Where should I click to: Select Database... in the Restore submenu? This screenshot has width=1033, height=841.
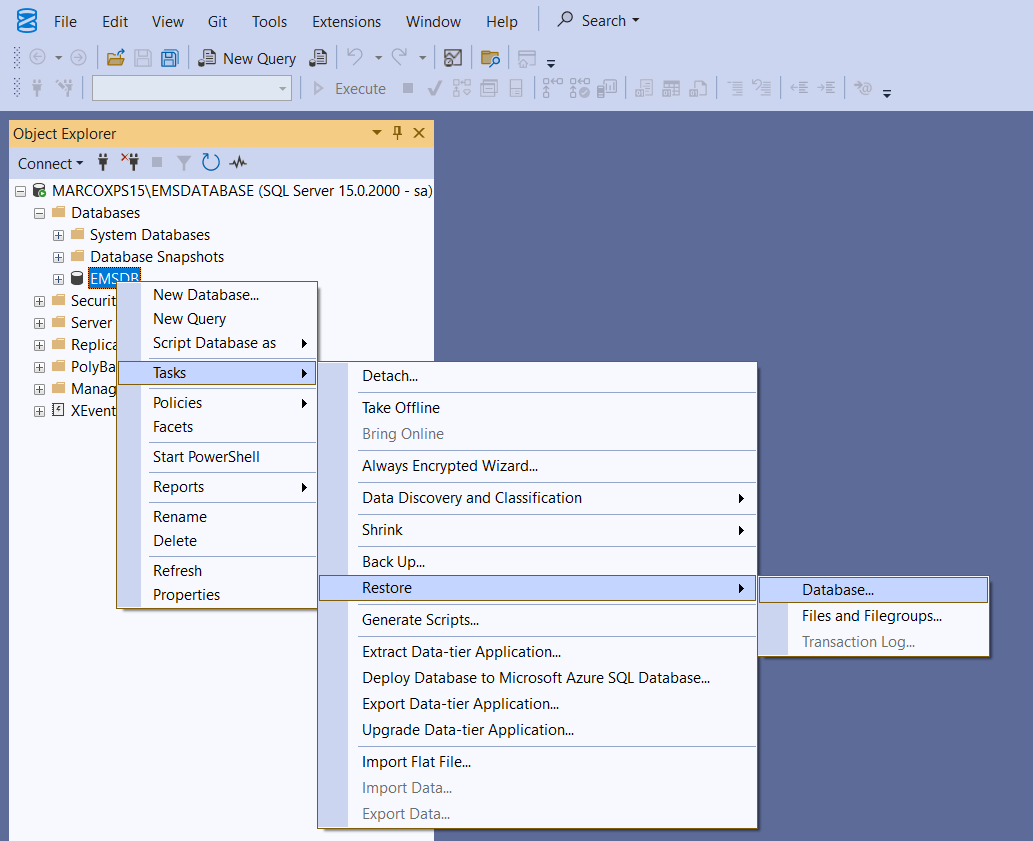click(838, 590)
